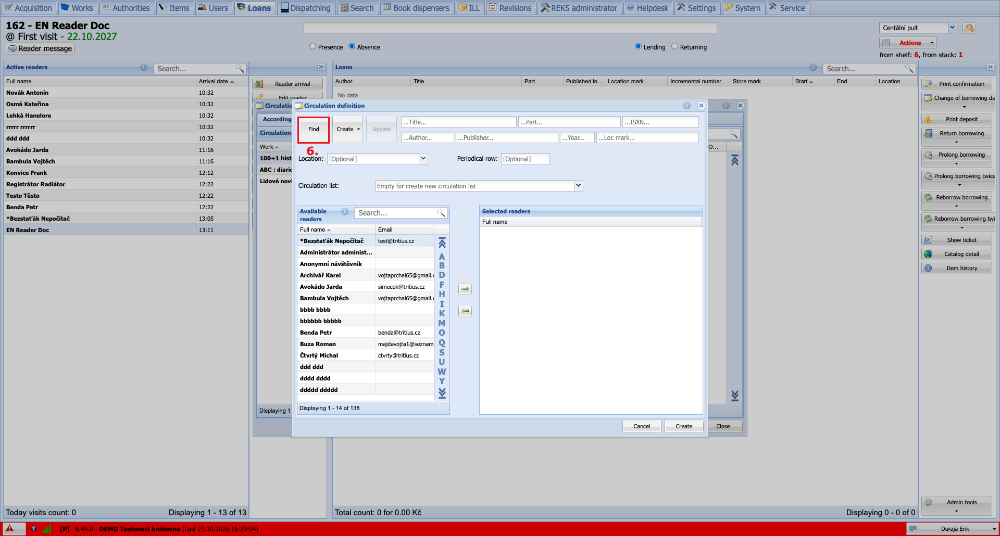1000x536 pixels.
Task: Jump to last page of available readers
Action: (x=442, y=393)
